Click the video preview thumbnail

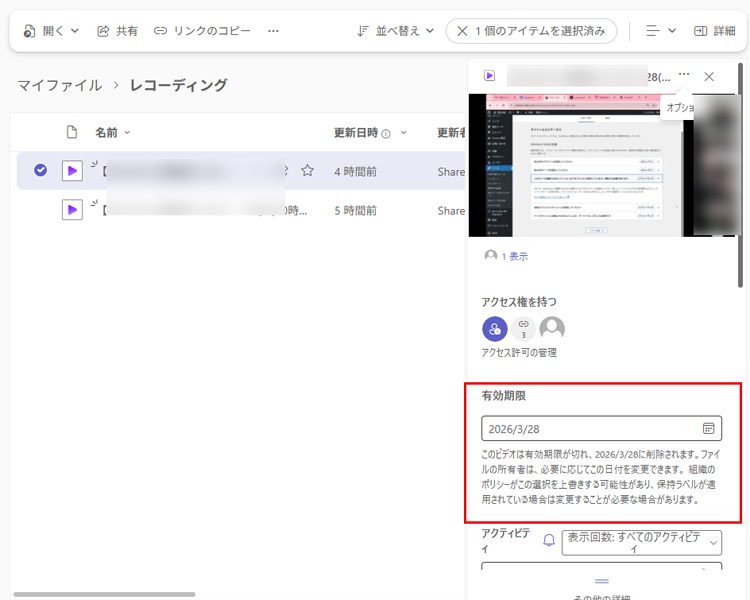tap(602, 165)
